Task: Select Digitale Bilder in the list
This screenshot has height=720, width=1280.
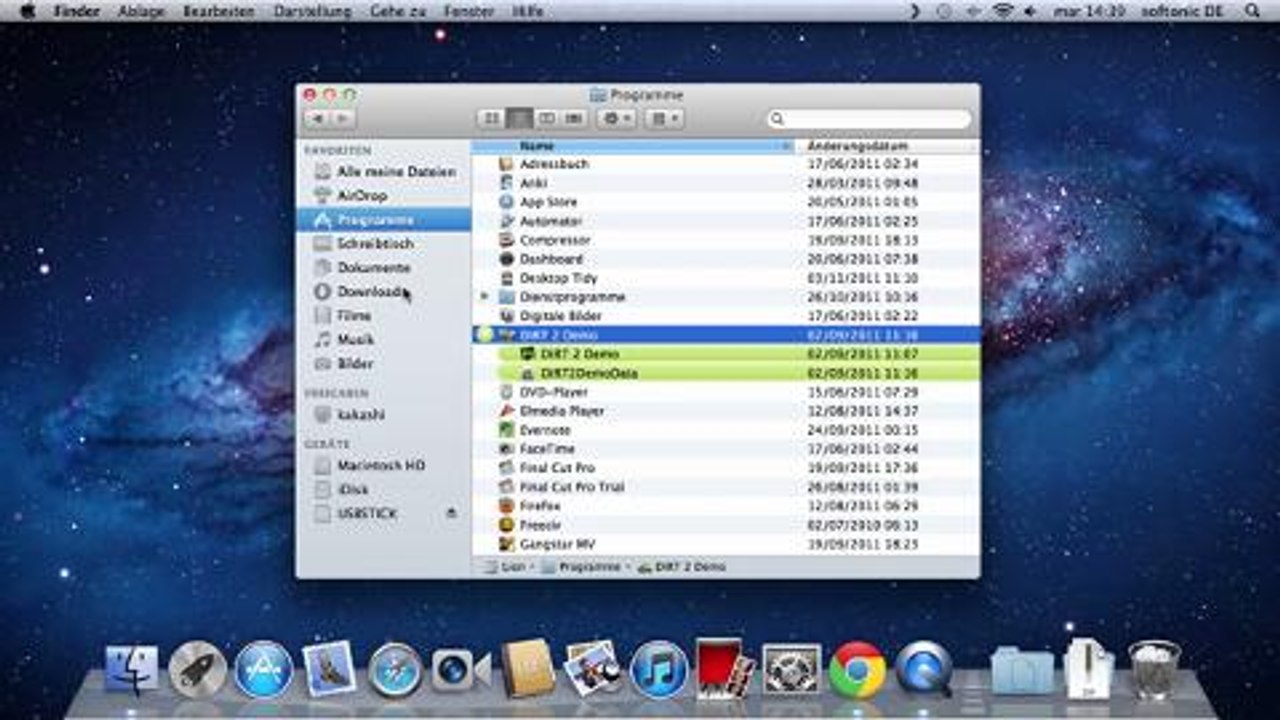Action: coord(726,316)
